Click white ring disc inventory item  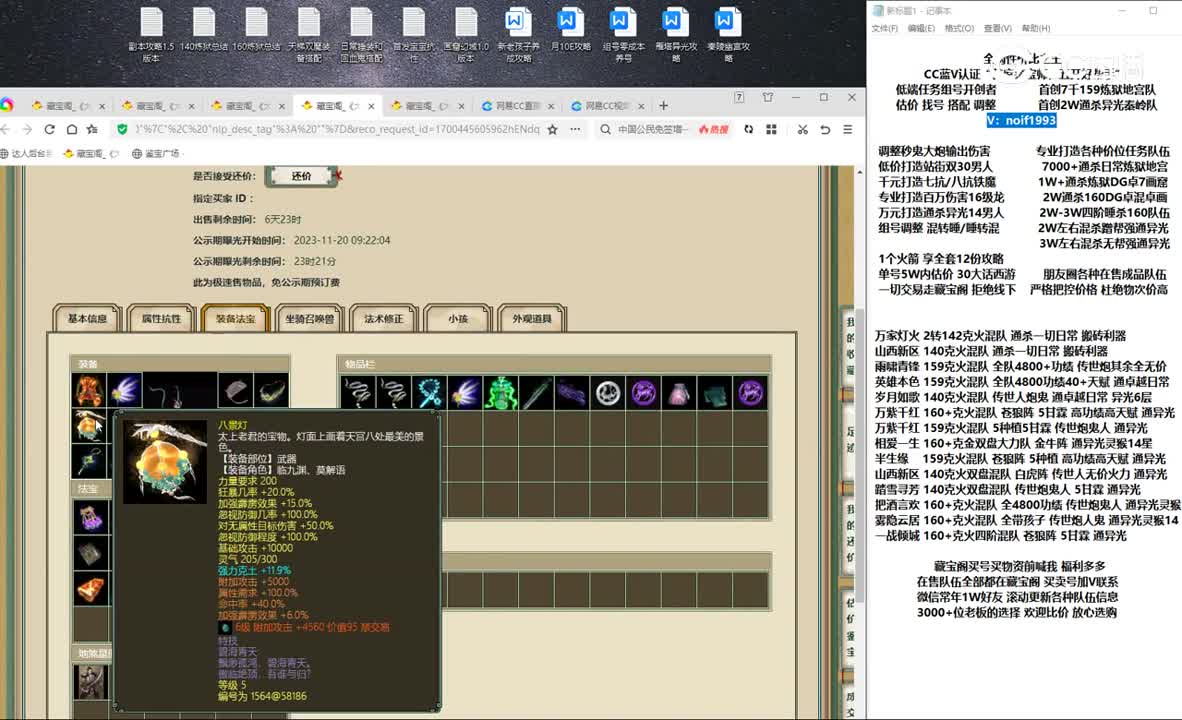click(608, 393)
